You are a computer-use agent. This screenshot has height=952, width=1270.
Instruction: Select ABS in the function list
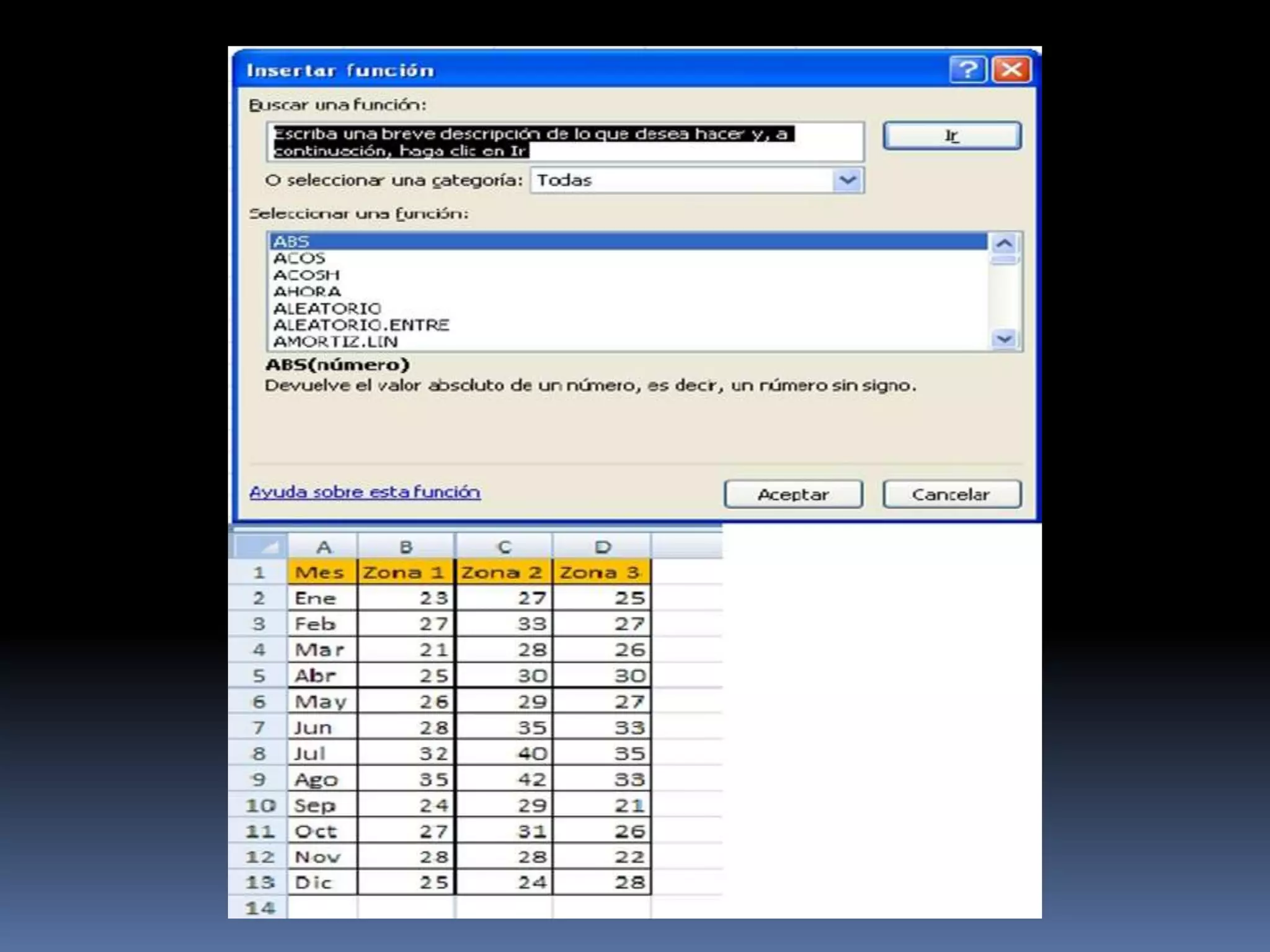[x=291, y=241]
